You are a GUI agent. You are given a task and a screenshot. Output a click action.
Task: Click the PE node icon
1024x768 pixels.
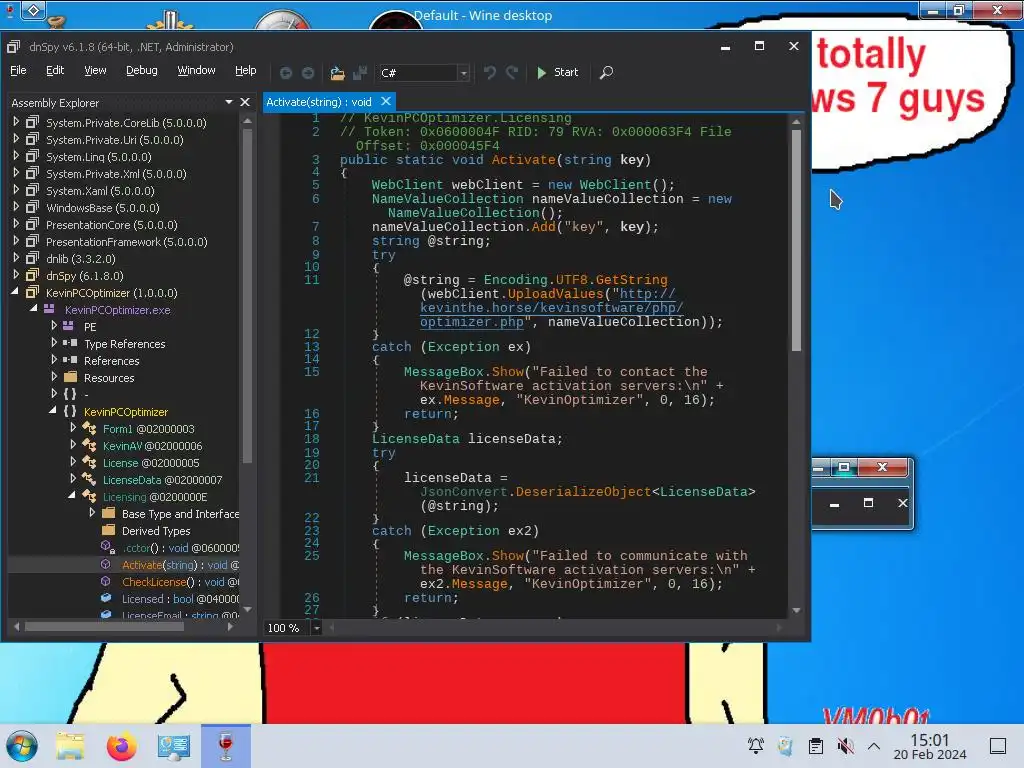tap(68, 326)
